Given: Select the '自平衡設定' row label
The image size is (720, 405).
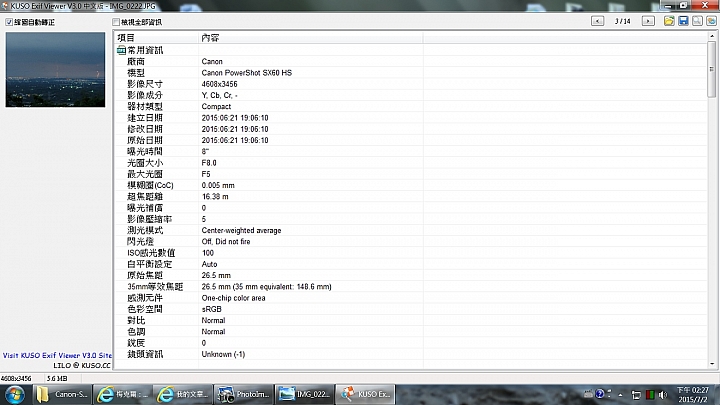Looking at the screenshot, I should pyautogui.click(x=150, y=264).
